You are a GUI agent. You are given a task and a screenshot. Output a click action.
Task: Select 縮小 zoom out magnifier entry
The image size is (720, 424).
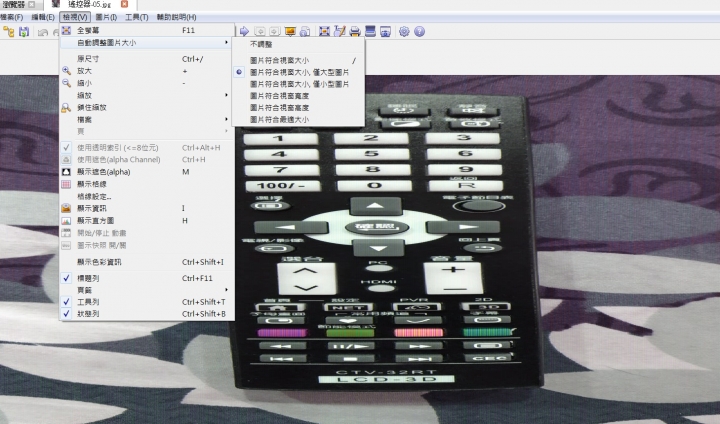point(147,83)
